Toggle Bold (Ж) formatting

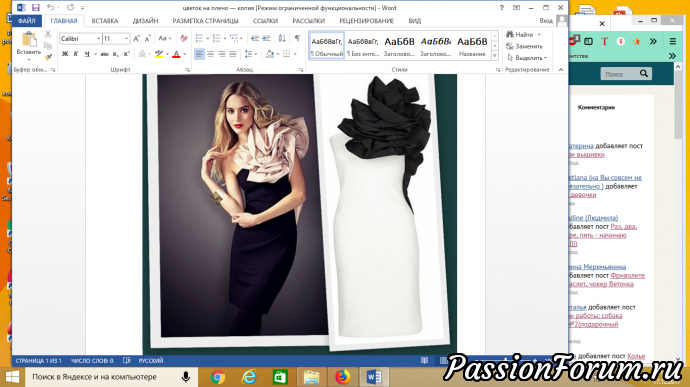point(65,54)
